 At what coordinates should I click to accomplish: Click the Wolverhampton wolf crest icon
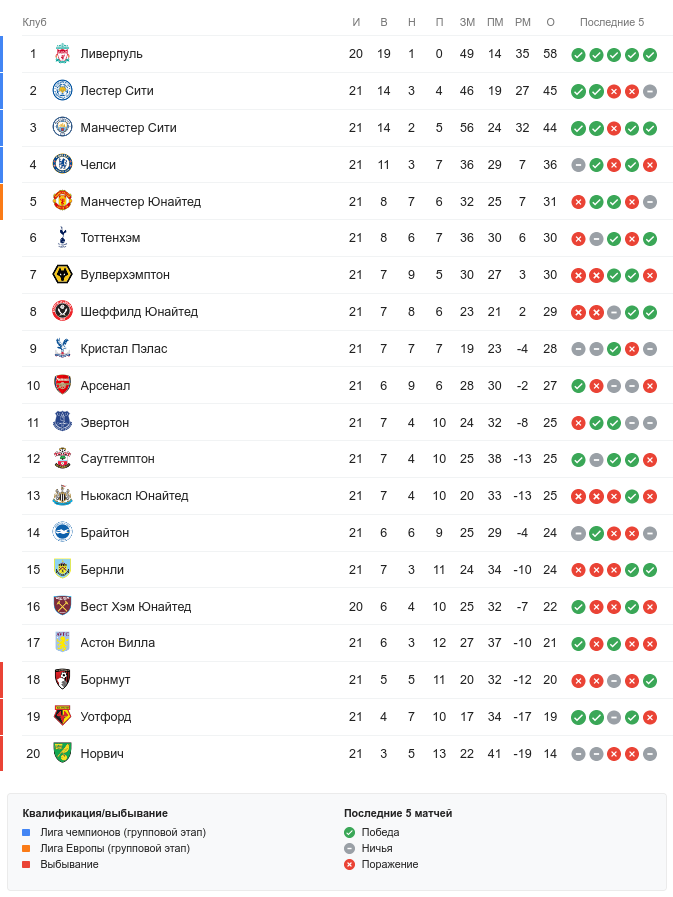tap(62, 275)
